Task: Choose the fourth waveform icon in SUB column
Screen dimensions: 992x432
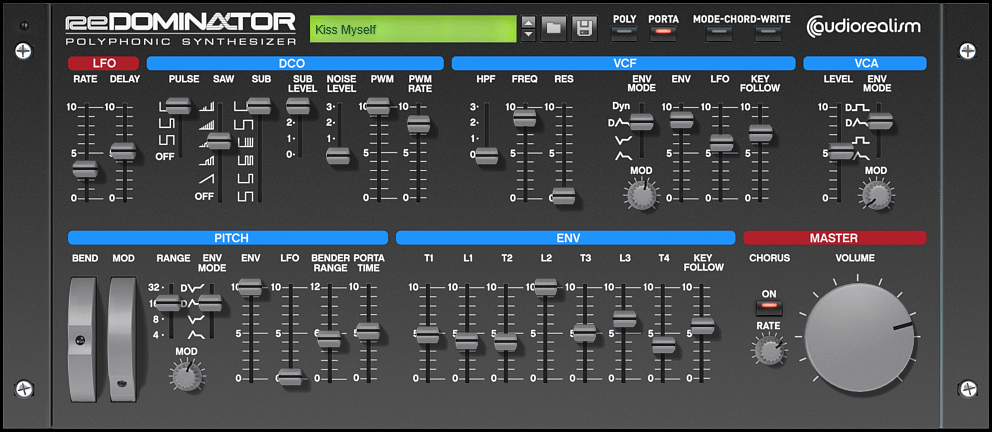Action: tap(245, 161)
